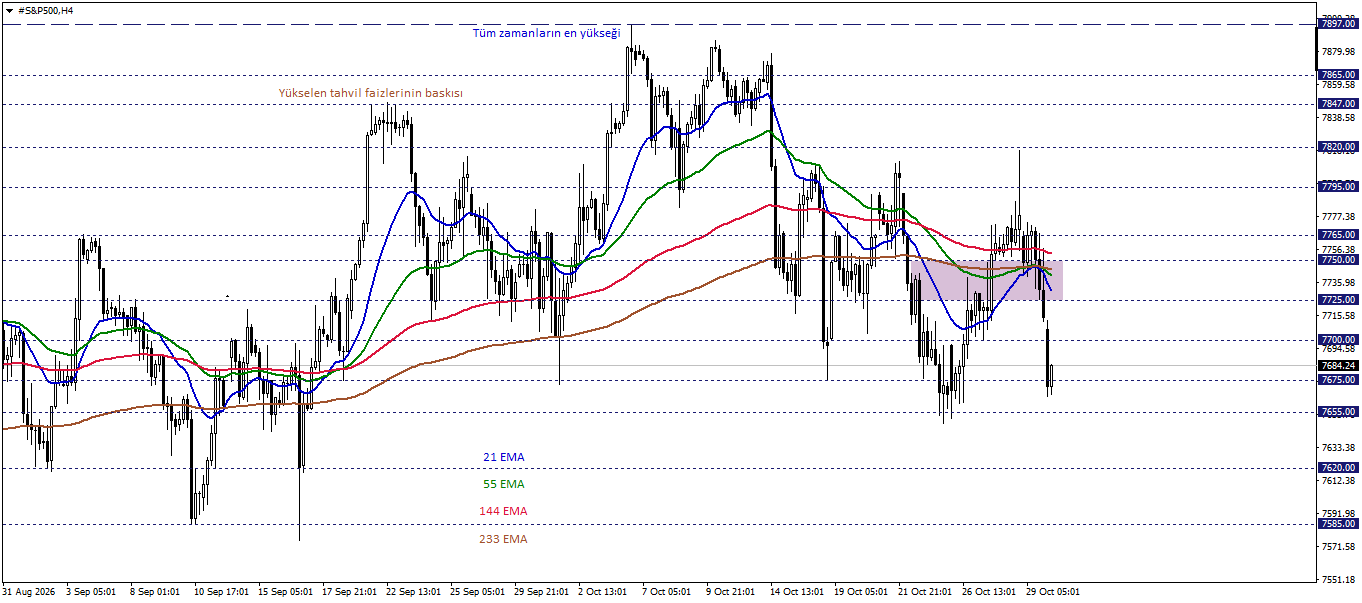The width and height of the screenshot is (1362, 603).
Task: Click the 7571.58 value on price scale
Action: pyautogui.click(x=1338, y=546)
